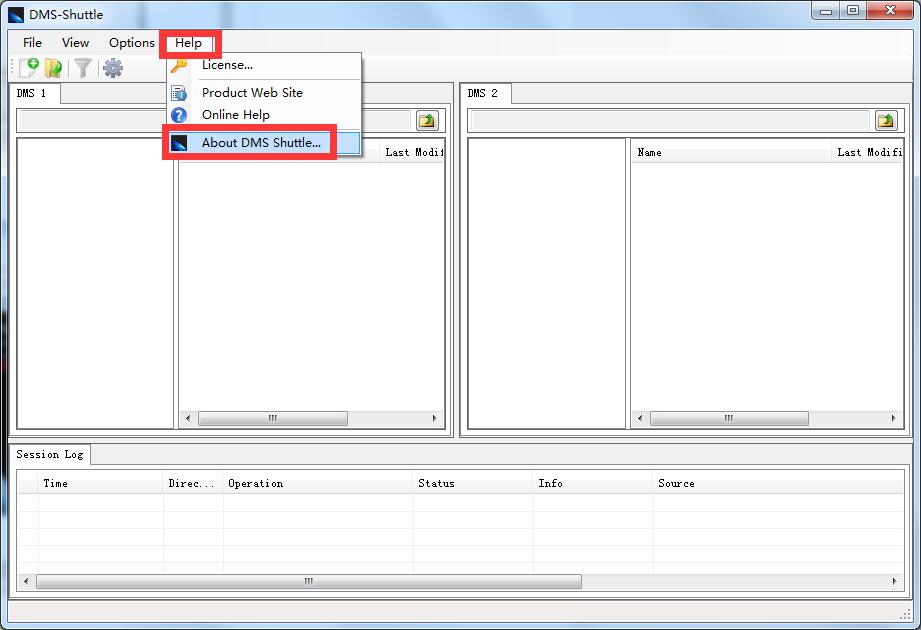921x630 pixels.
Task: Sort DMS 1 list by Last Modified
Action: click(412, 153)
